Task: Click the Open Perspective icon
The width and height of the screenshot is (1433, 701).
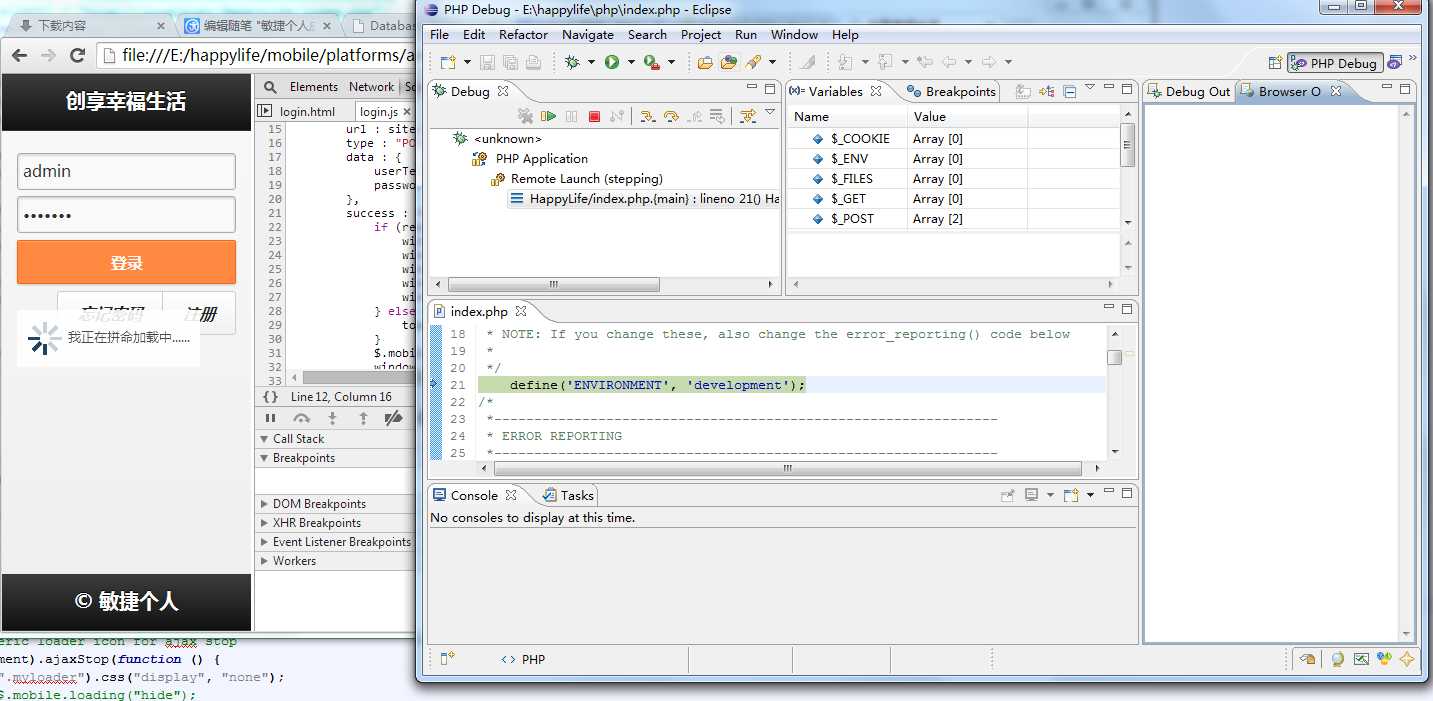Action: tap(1275, 63)
